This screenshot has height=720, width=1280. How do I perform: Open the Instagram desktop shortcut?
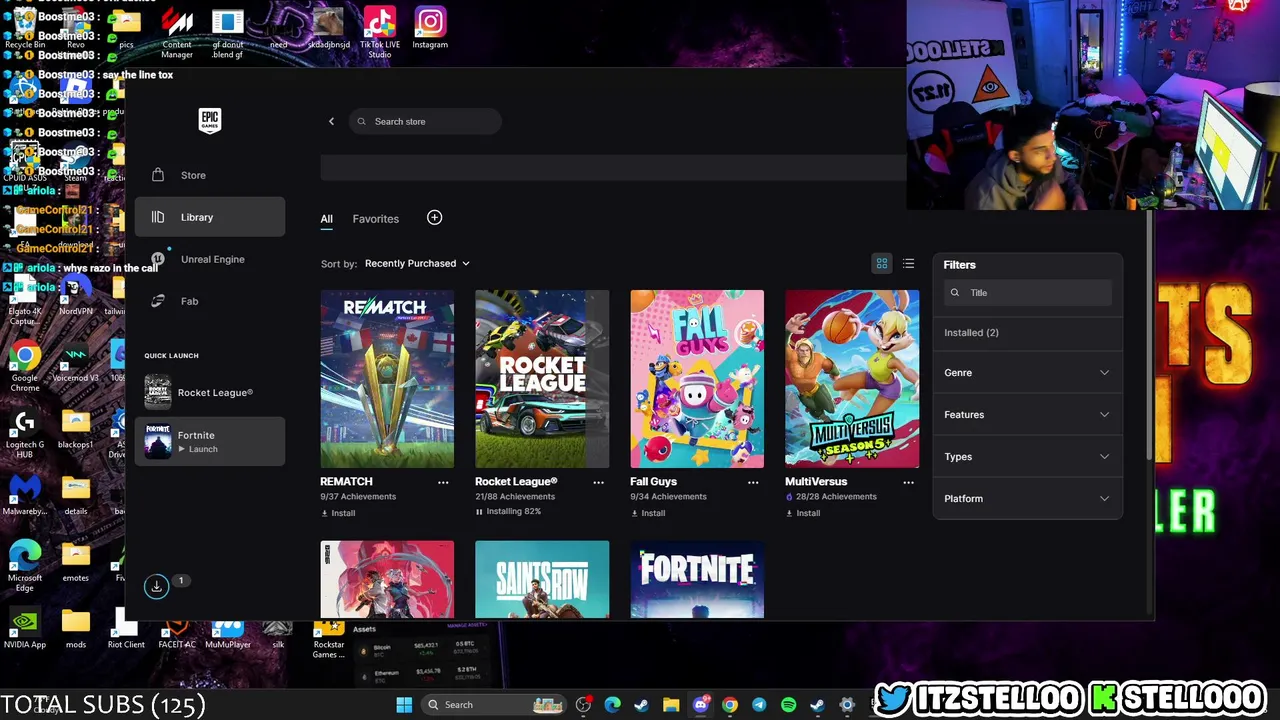430,27
